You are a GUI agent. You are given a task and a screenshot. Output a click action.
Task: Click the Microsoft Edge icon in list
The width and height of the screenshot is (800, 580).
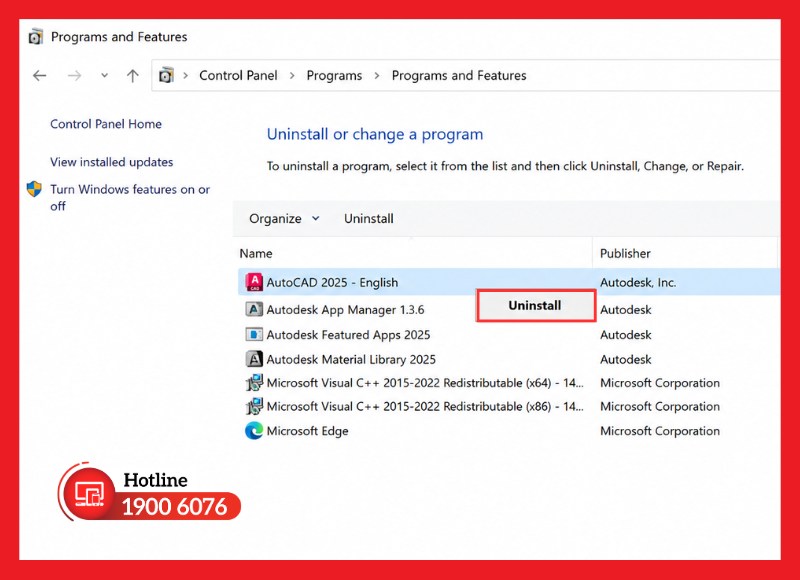click(254, 431)
